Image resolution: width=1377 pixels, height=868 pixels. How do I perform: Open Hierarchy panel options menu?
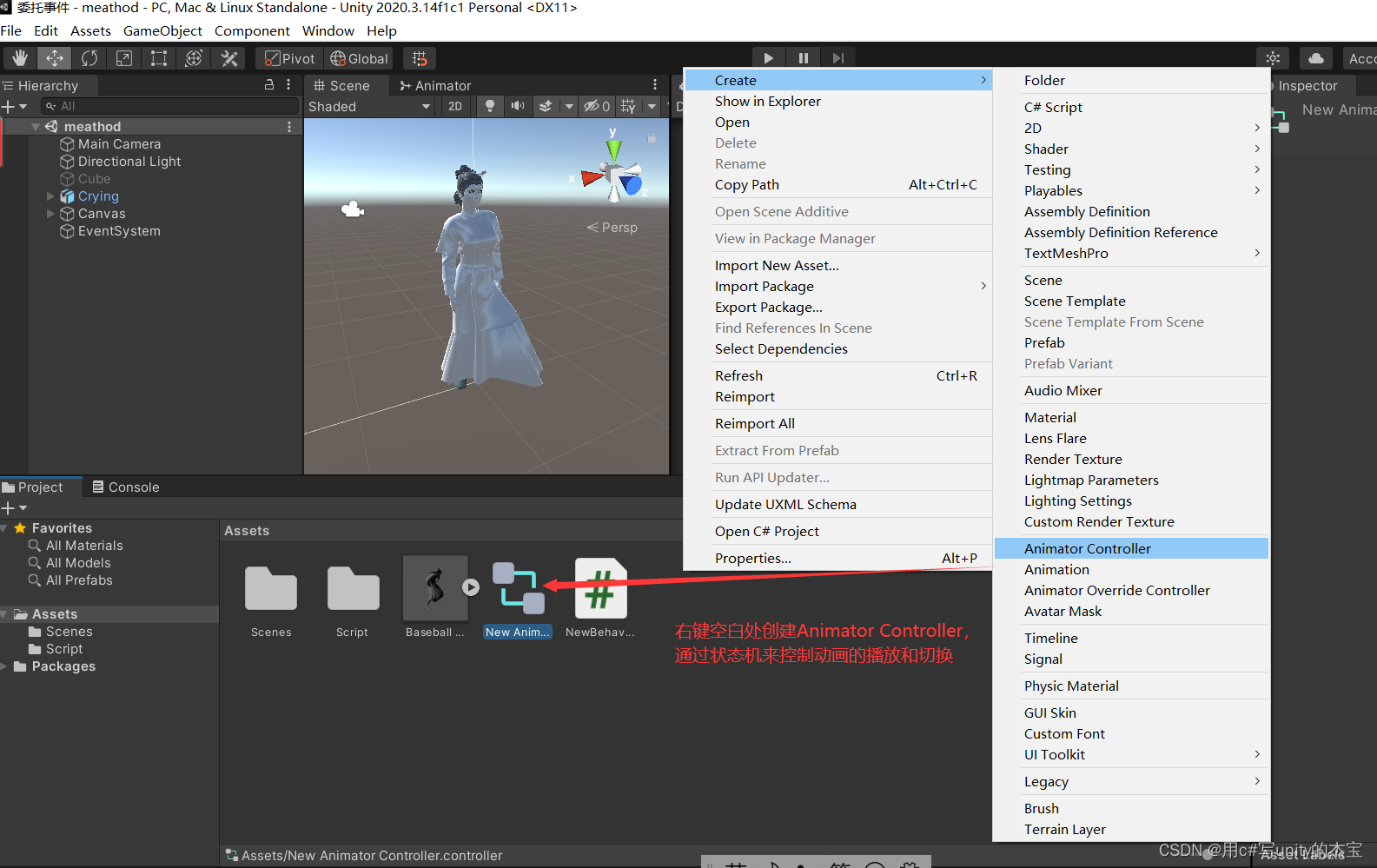(x=288, y=85)
